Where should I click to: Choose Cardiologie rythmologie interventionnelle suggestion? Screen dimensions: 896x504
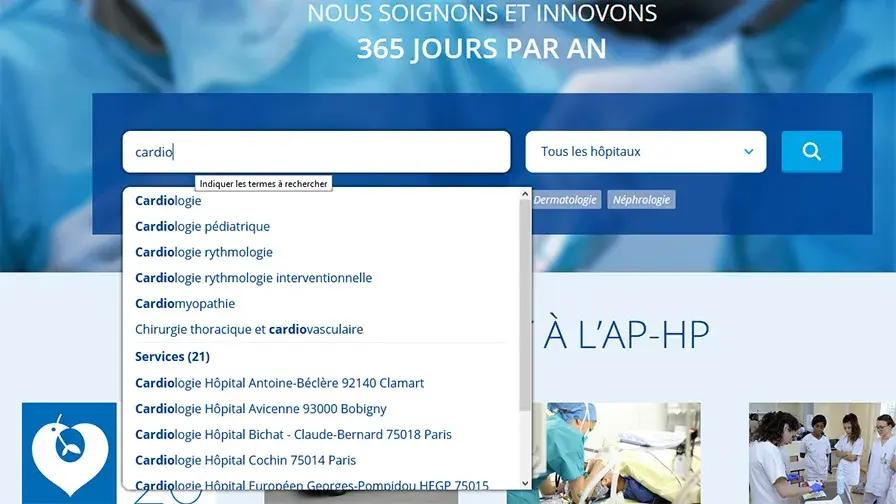254,278
